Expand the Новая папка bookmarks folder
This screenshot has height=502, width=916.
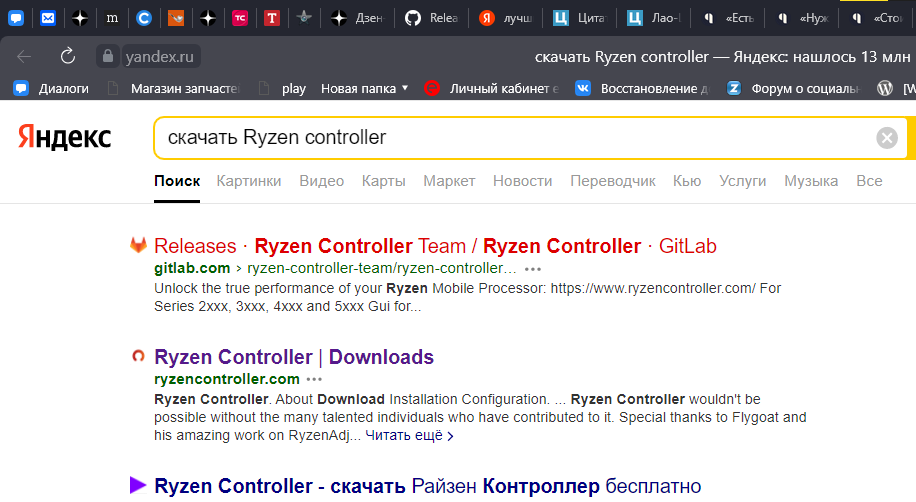point(365,88)
